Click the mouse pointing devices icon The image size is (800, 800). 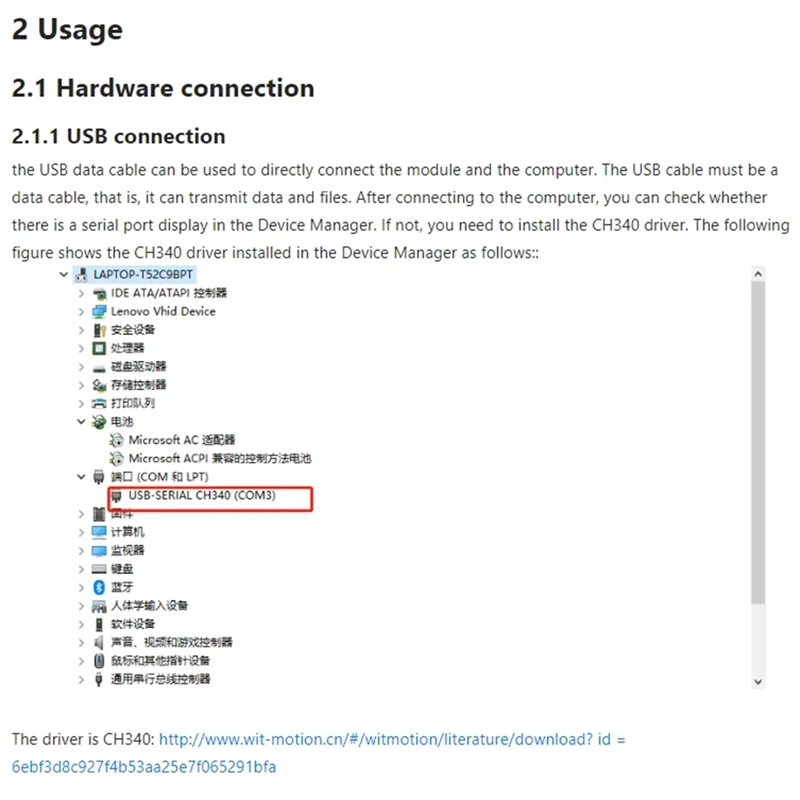[99, 661]
